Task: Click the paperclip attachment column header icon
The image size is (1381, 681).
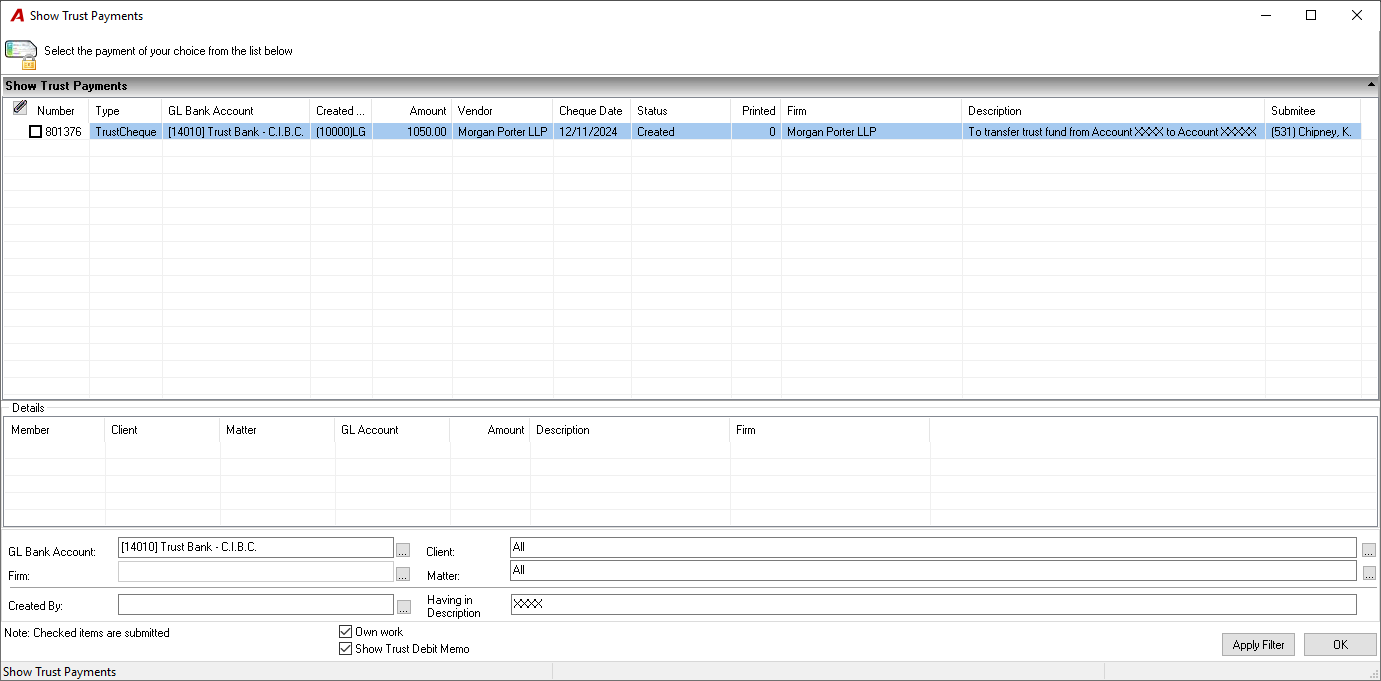Action: [x=20, y=108]
